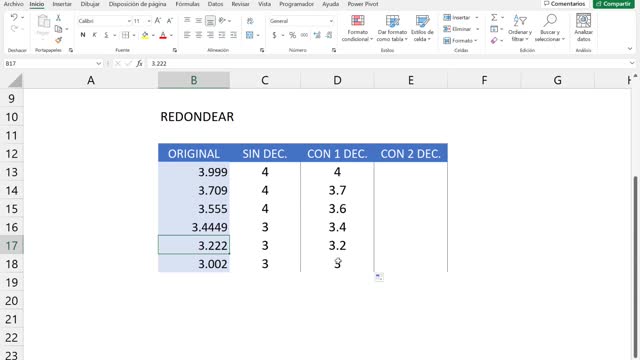Select column B header

click(194, 80)
